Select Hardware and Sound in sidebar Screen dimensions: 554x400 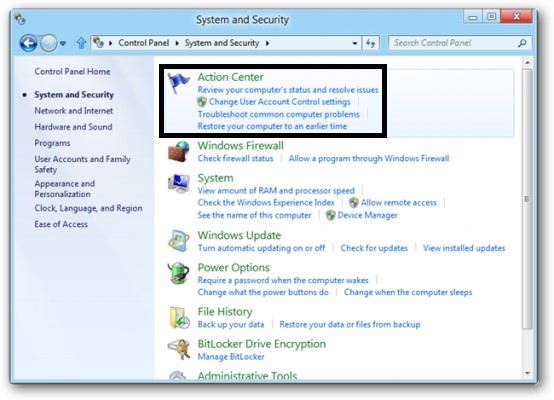tap(73, 127)
